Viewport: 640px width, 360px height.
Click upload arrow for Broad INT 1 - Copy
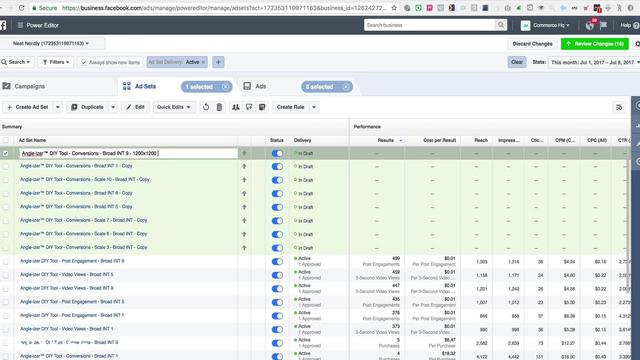click(244, 166)
